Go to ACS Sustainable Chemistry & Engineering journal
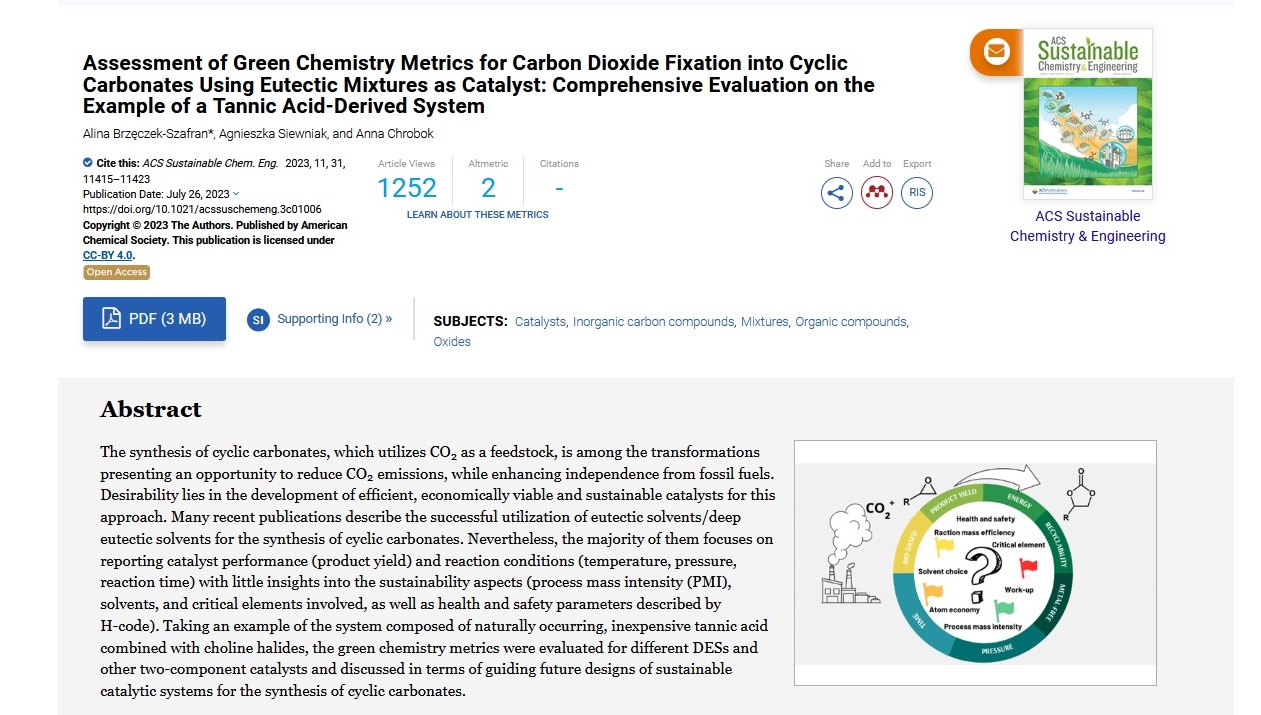Image resolution: width=1261 pixels, height=715 pixels. [1088, 226]
